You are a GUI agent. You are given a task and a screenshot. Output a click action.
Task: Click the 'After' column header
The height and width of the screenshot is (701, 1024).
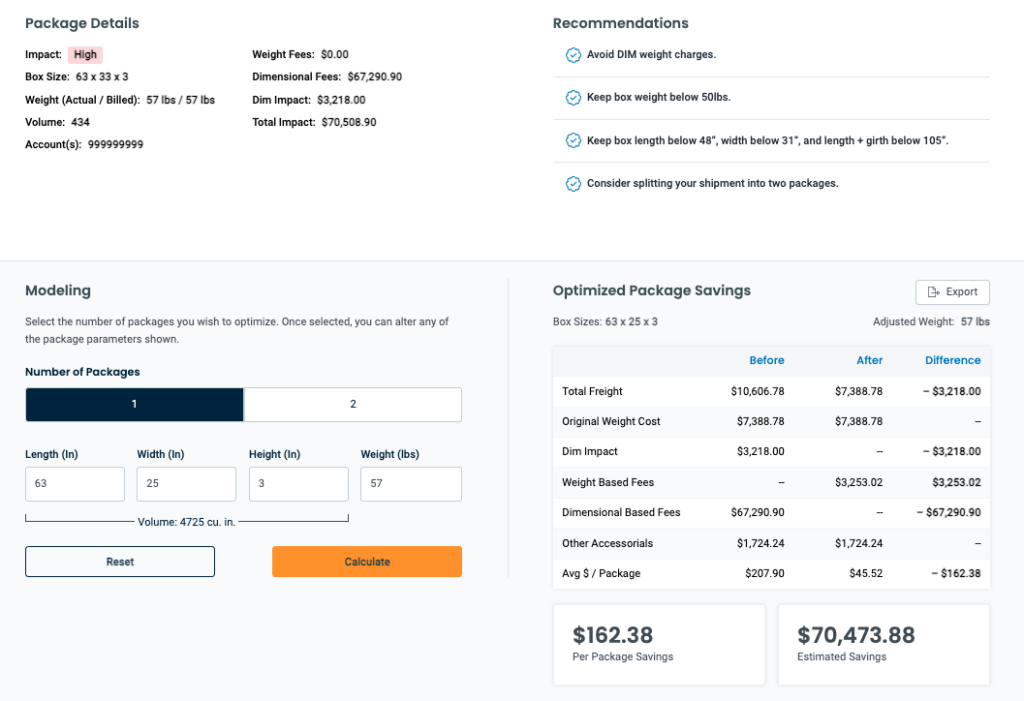click(x=869, y=360)
